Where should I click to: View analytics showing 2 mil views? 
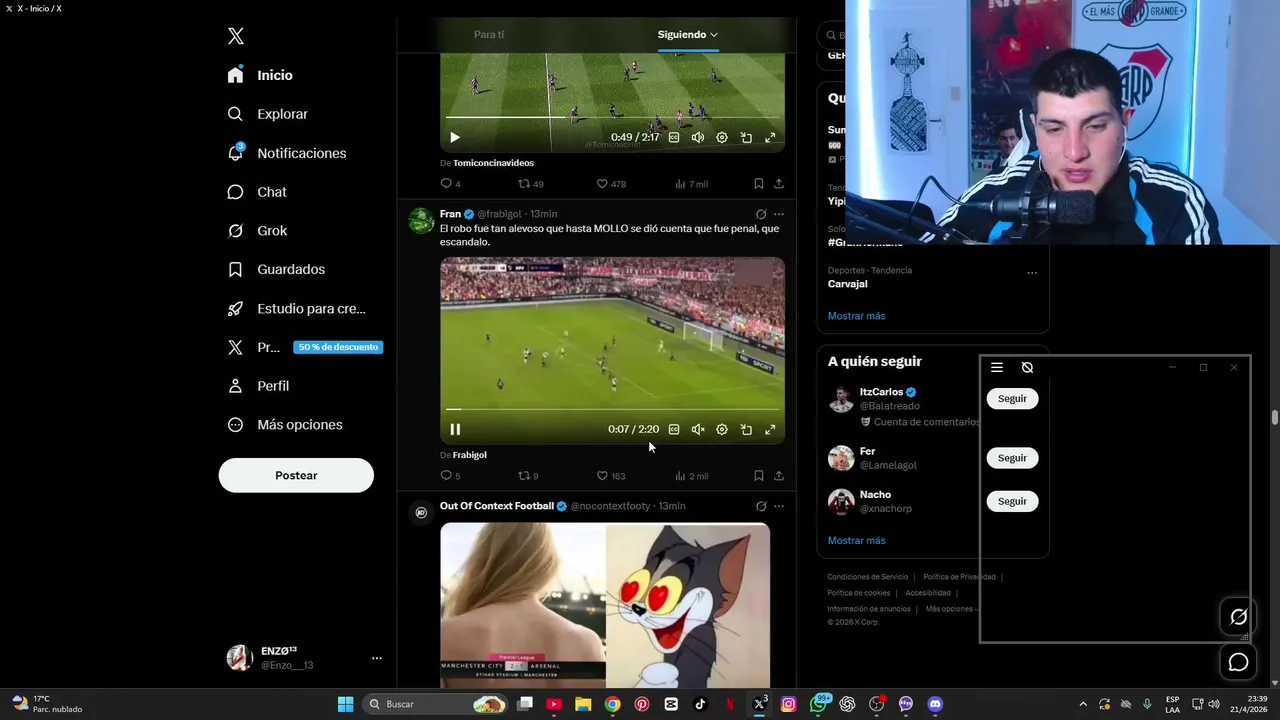(x=691, y=476)
